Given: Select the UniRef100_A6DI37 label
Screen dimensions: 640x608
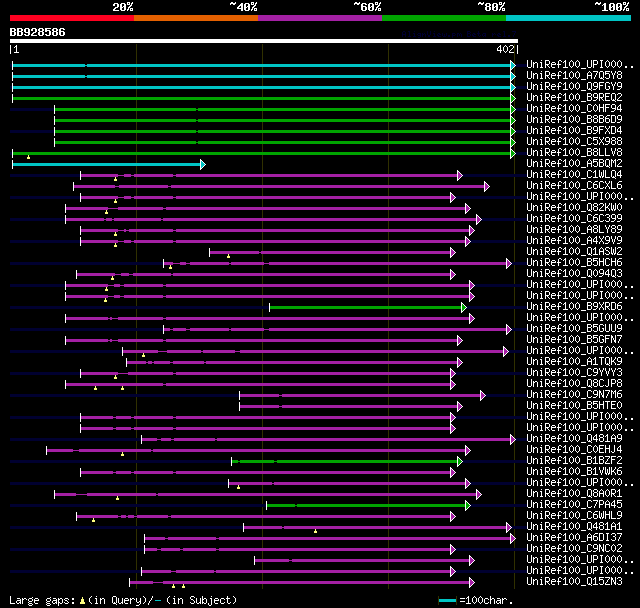Looking at the screenshot, I should point(574,538).
